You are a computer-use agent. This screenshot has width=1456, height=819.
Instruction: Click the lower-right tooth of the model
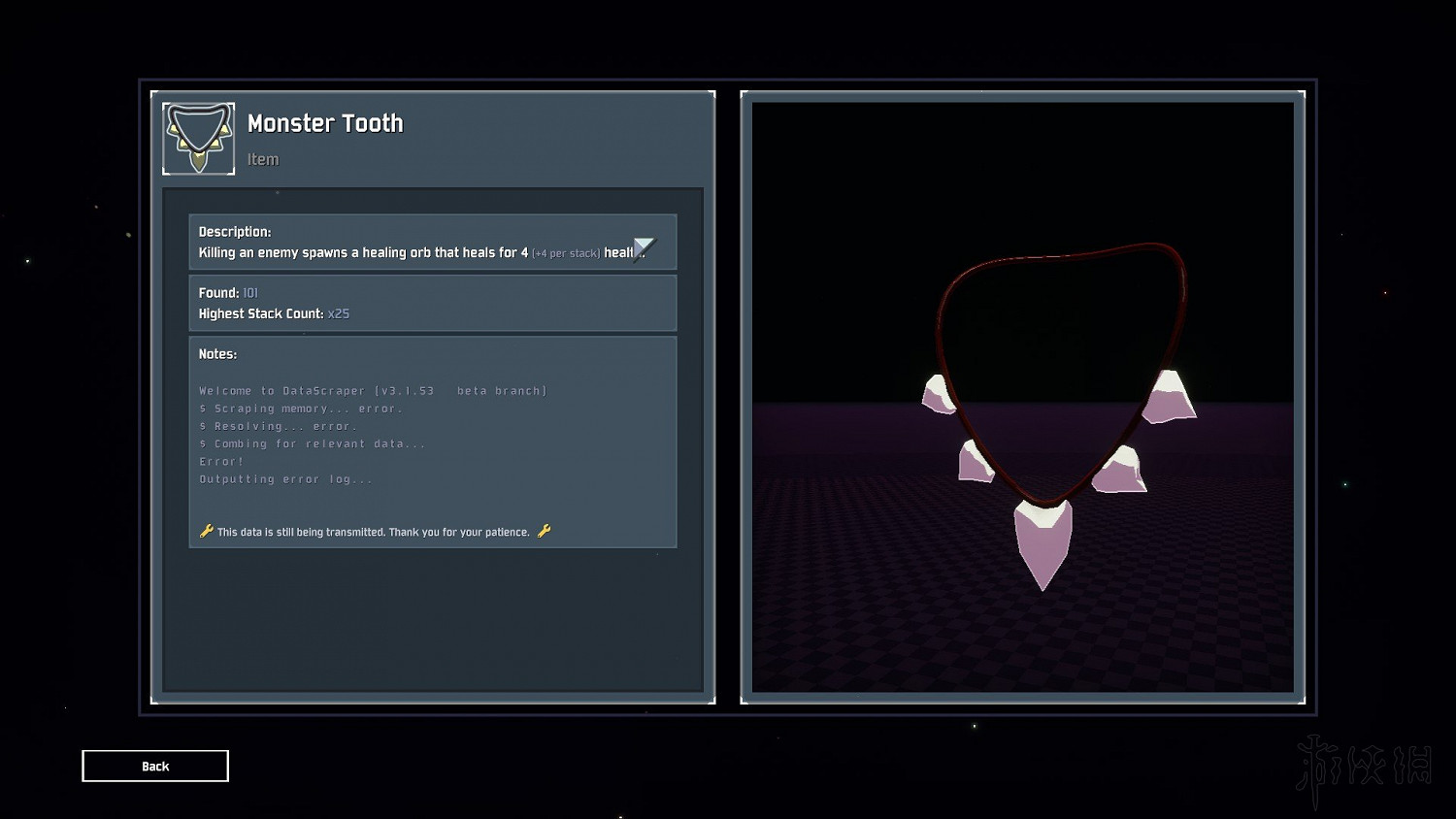[x=1121, y=473]
